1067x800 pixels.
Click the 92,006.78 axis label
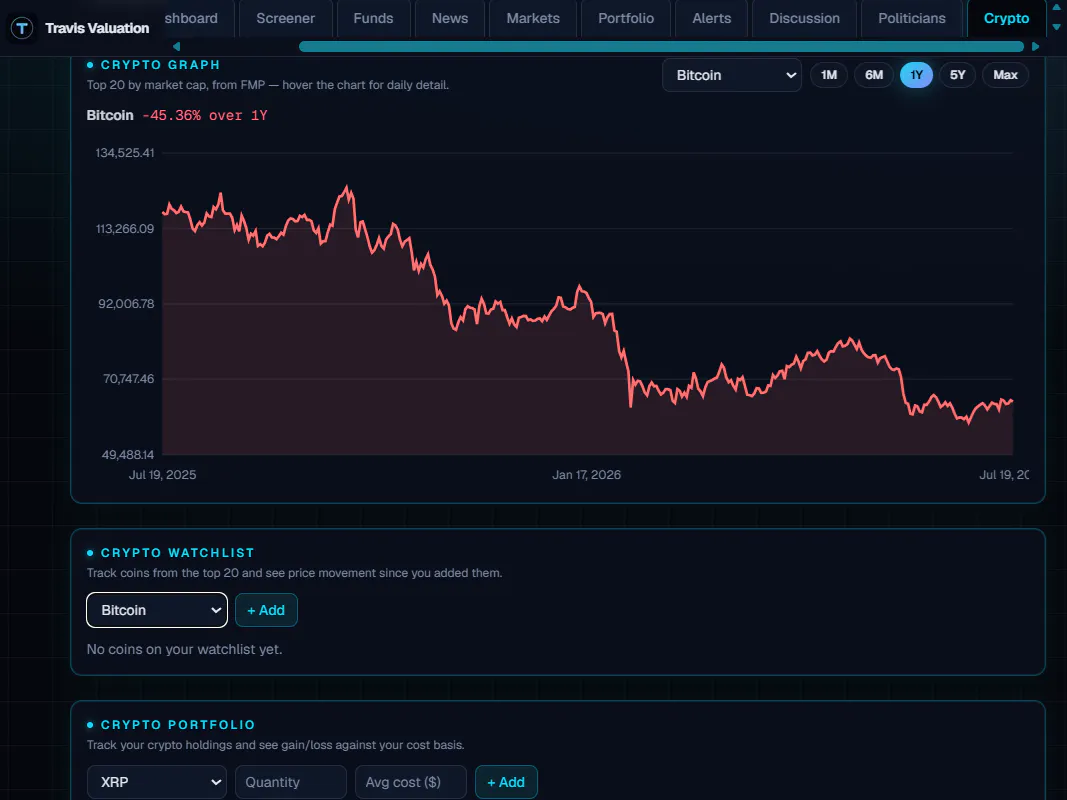point(127,303)
